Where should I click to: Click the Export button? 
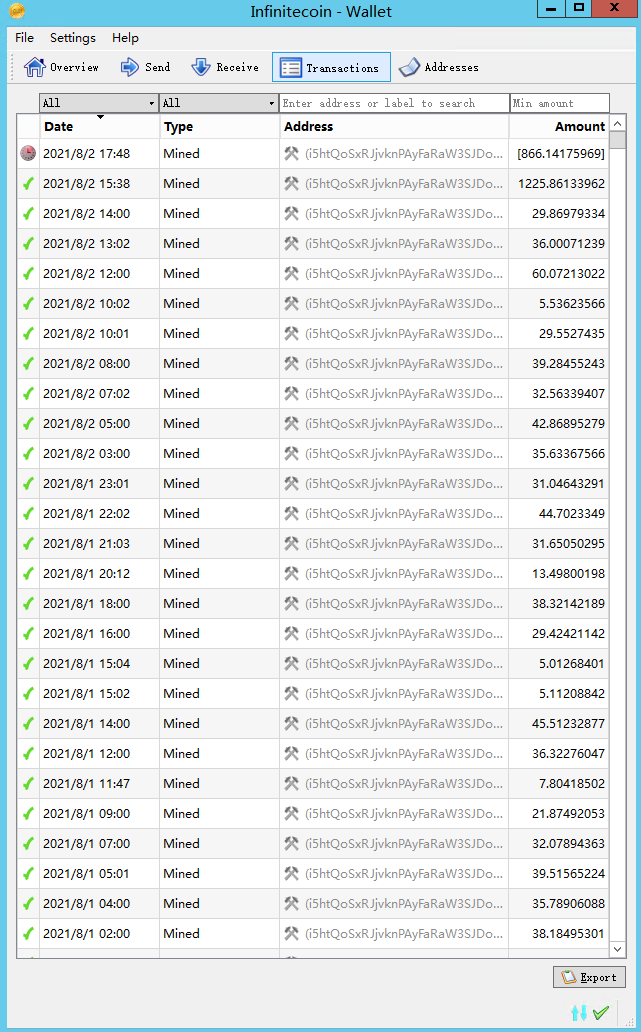(589, 977)
